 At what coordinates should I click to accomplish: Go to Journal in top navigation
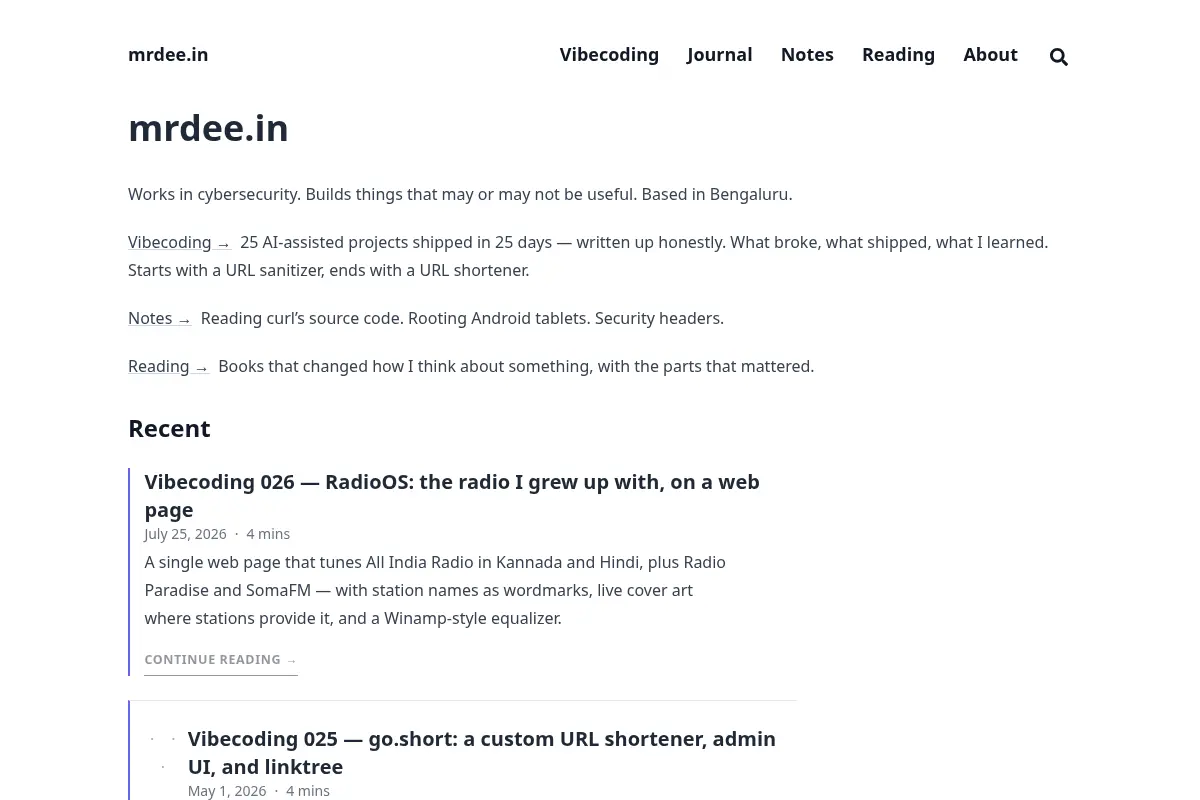point(719,55)
